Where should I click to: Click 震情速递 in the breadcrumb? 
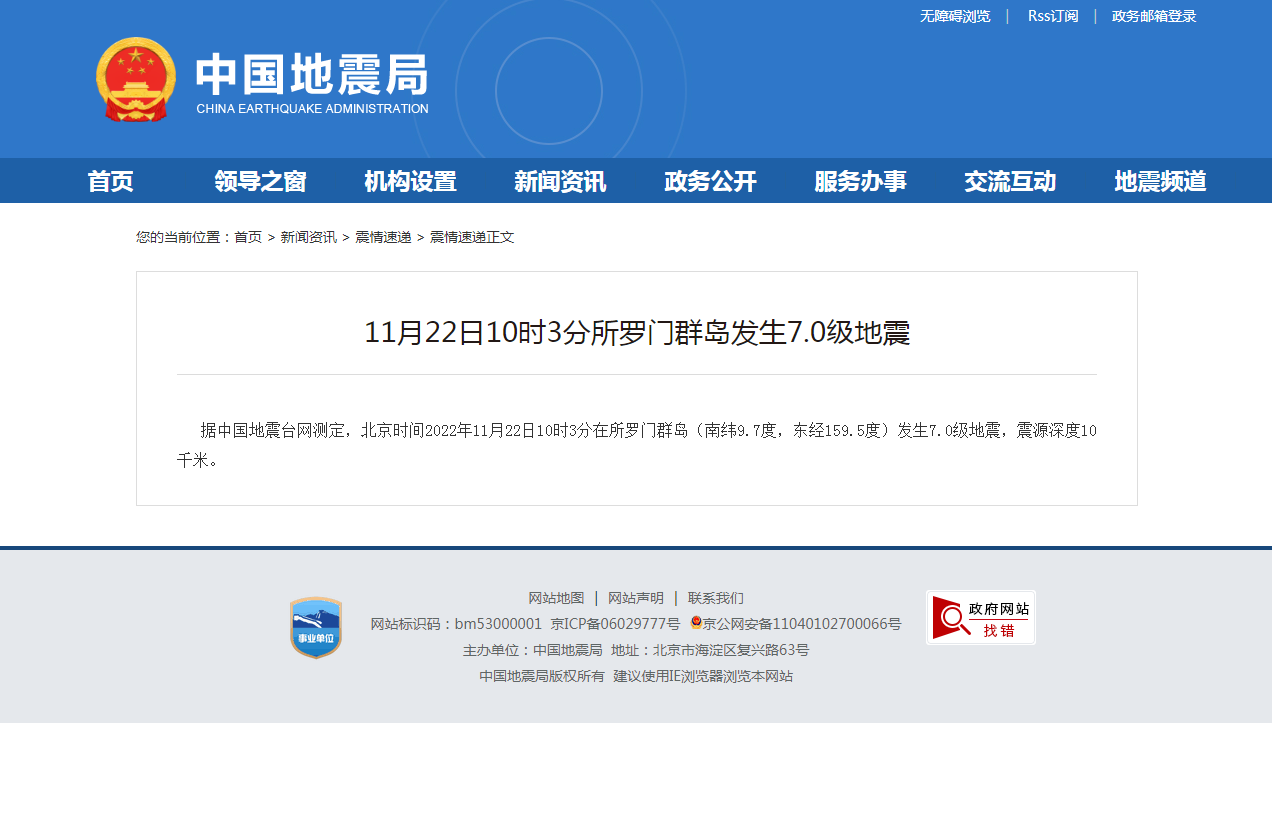383,237
